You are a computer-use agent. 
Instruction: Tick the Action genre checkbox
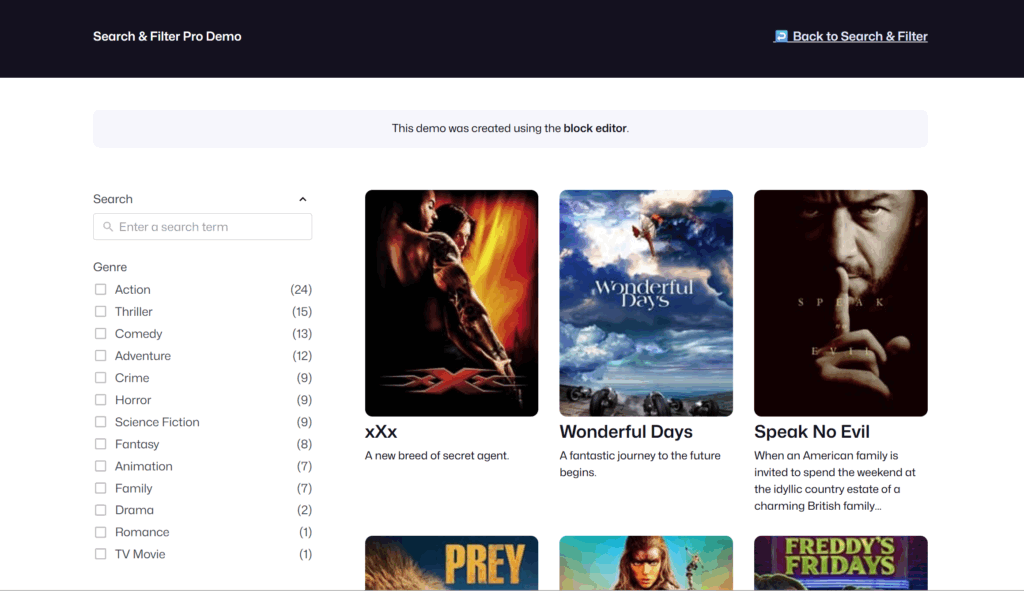click(100, 289)
